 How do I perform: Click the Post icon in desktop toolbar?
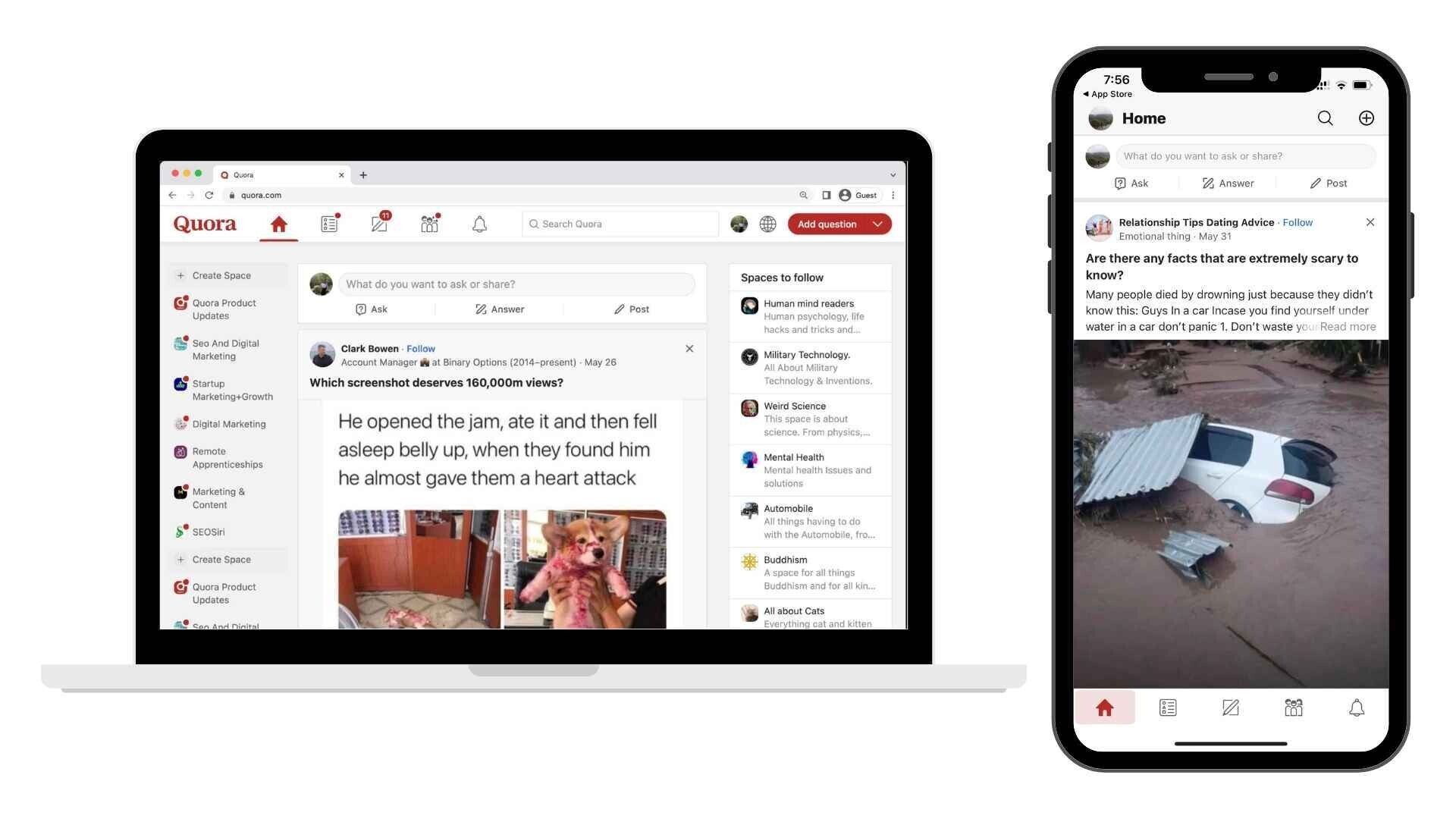click(630, 308)
